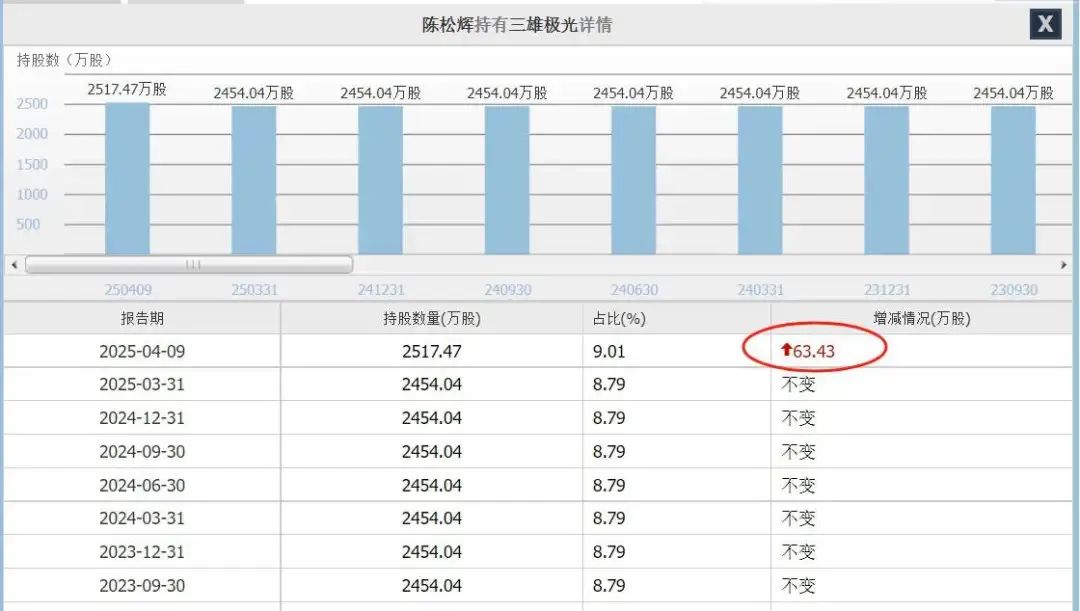Select the 2023-12-31 report date cell
Screen dimensions: 1080x611
point(142,552)
